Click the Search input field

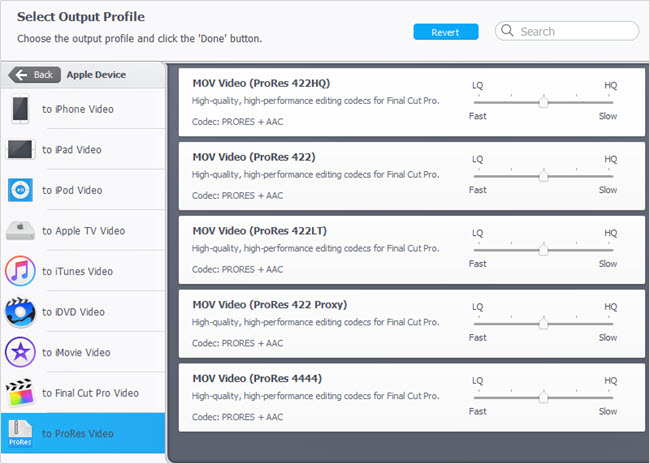(x=567, y=31)
